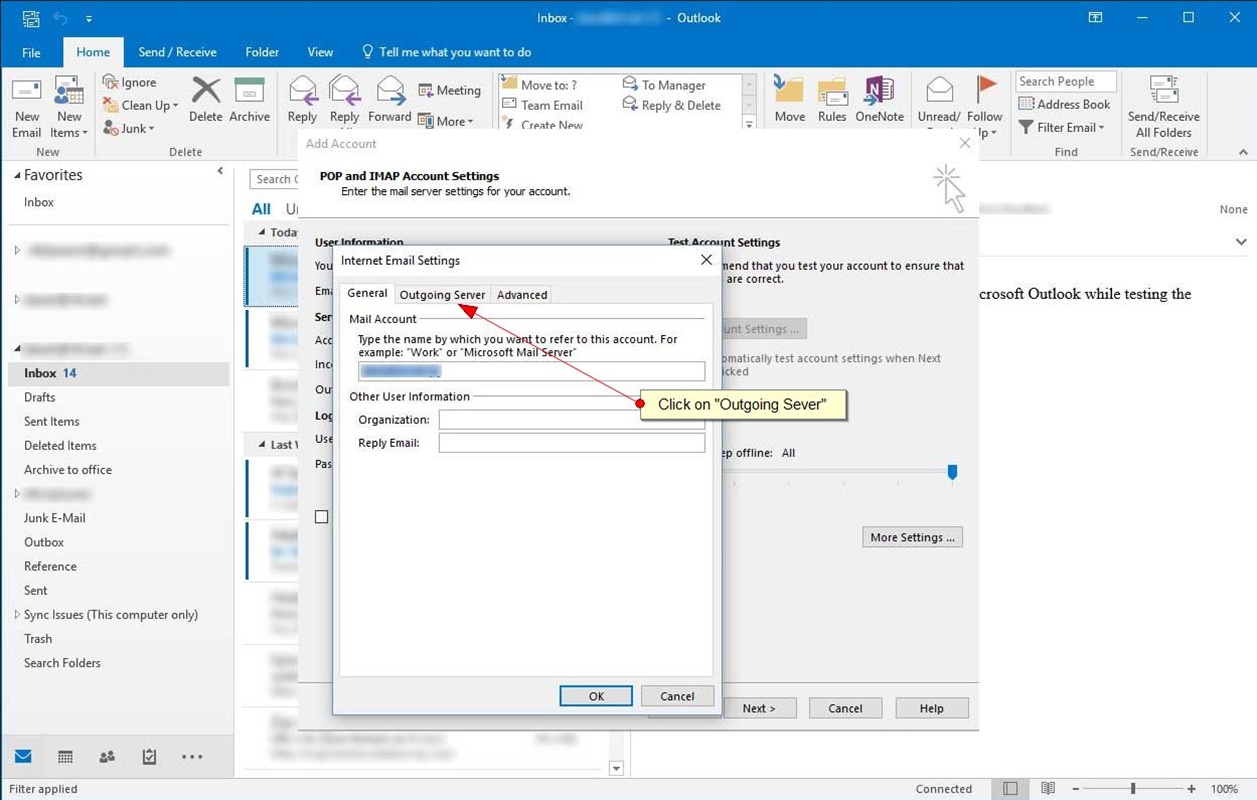The height and width of the screenshot is (800, 1257).
Task: Open more navigation options (three dots)
Action: 192,757
